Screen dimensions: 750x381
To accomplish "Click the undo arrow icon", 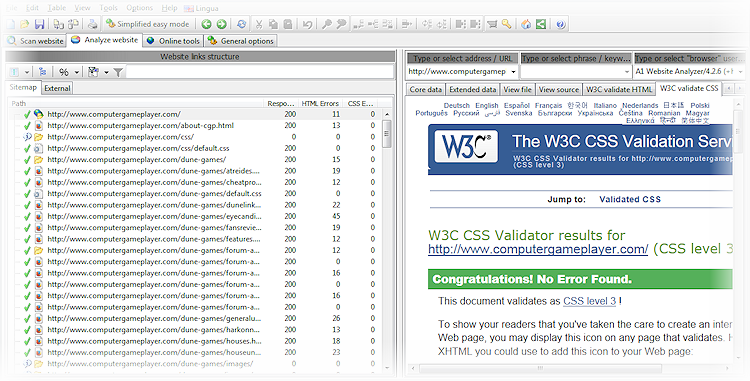I will tap(308, 24).
